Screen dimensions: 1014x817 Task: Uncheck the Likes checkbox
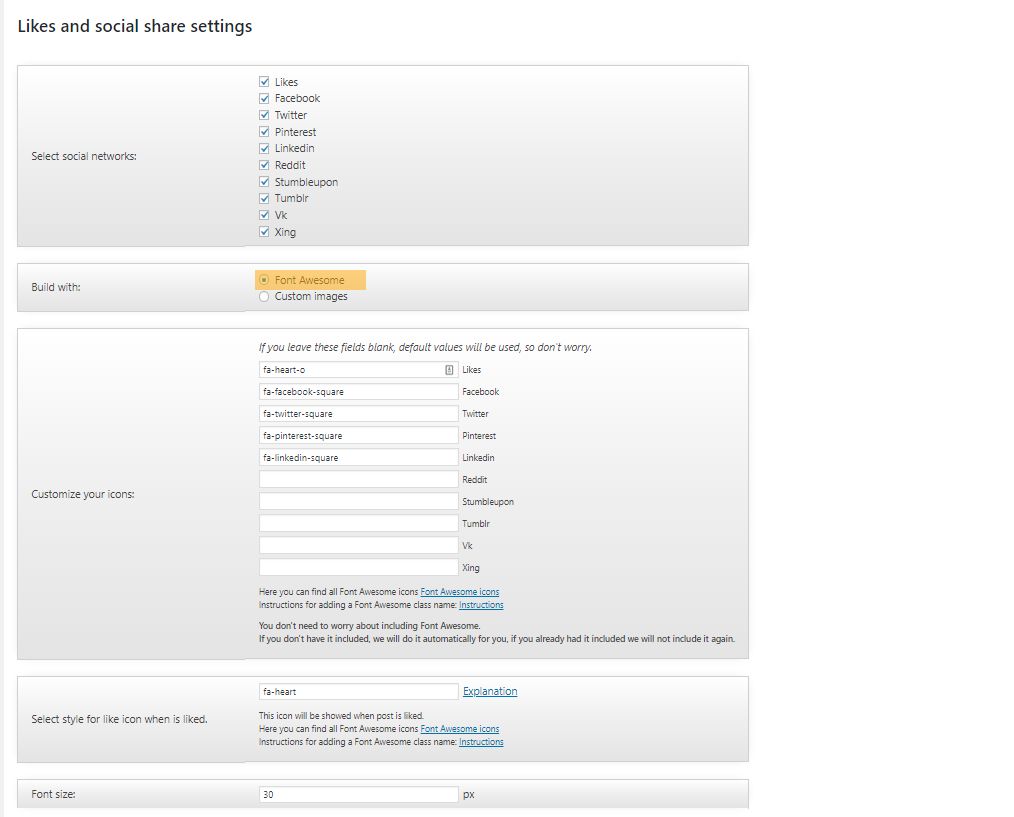[264, 82]
